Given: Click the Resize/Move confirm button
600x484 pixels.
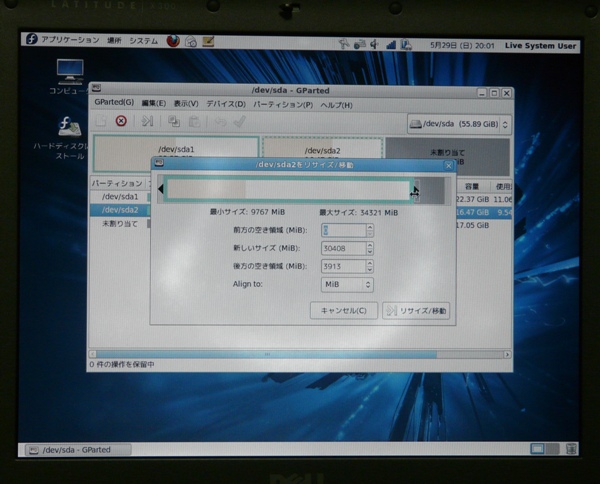Looking at the screenshot, I should point(416,311).
